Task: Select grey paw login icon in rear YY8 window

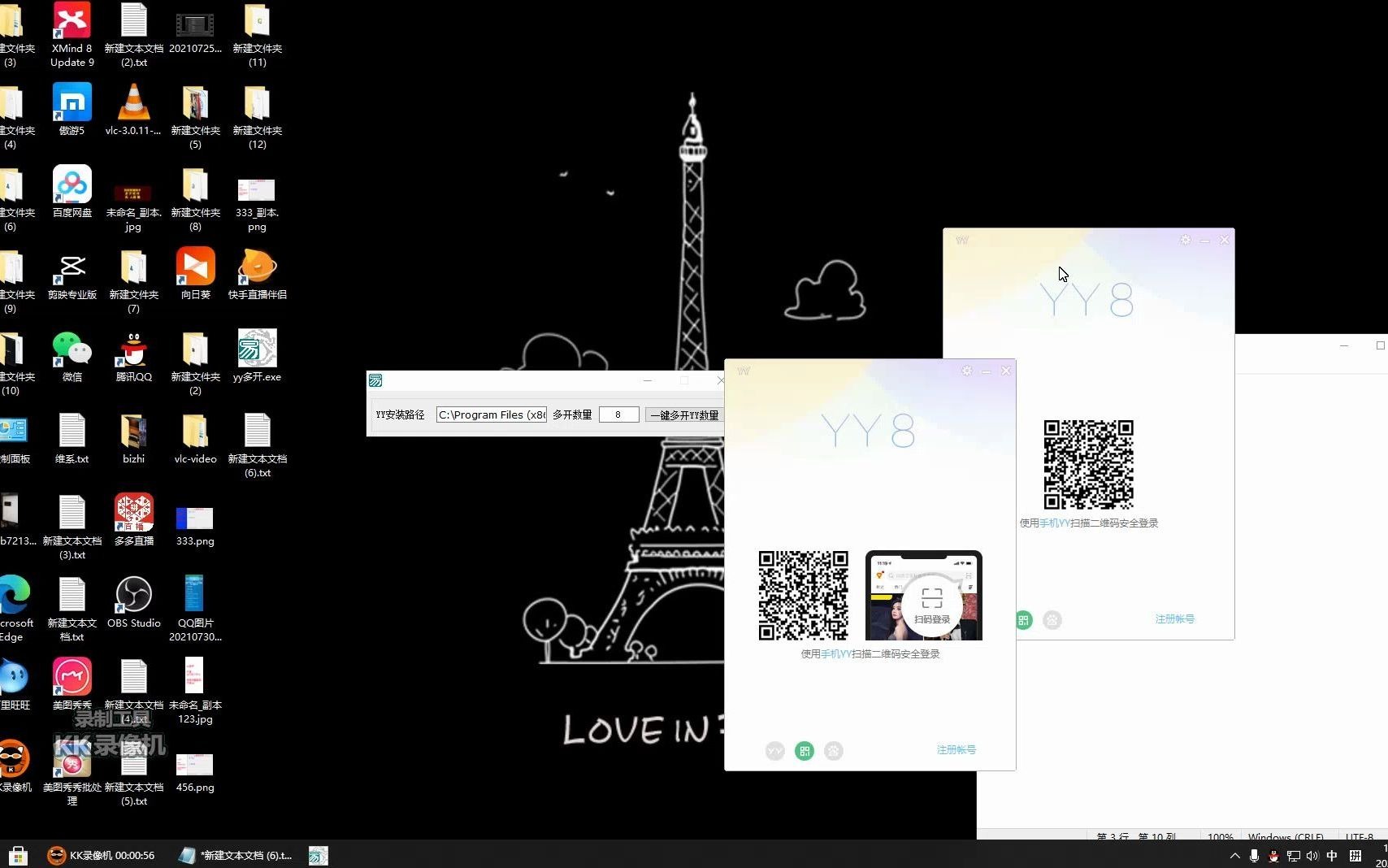Action: click(x=1052, y=620)
